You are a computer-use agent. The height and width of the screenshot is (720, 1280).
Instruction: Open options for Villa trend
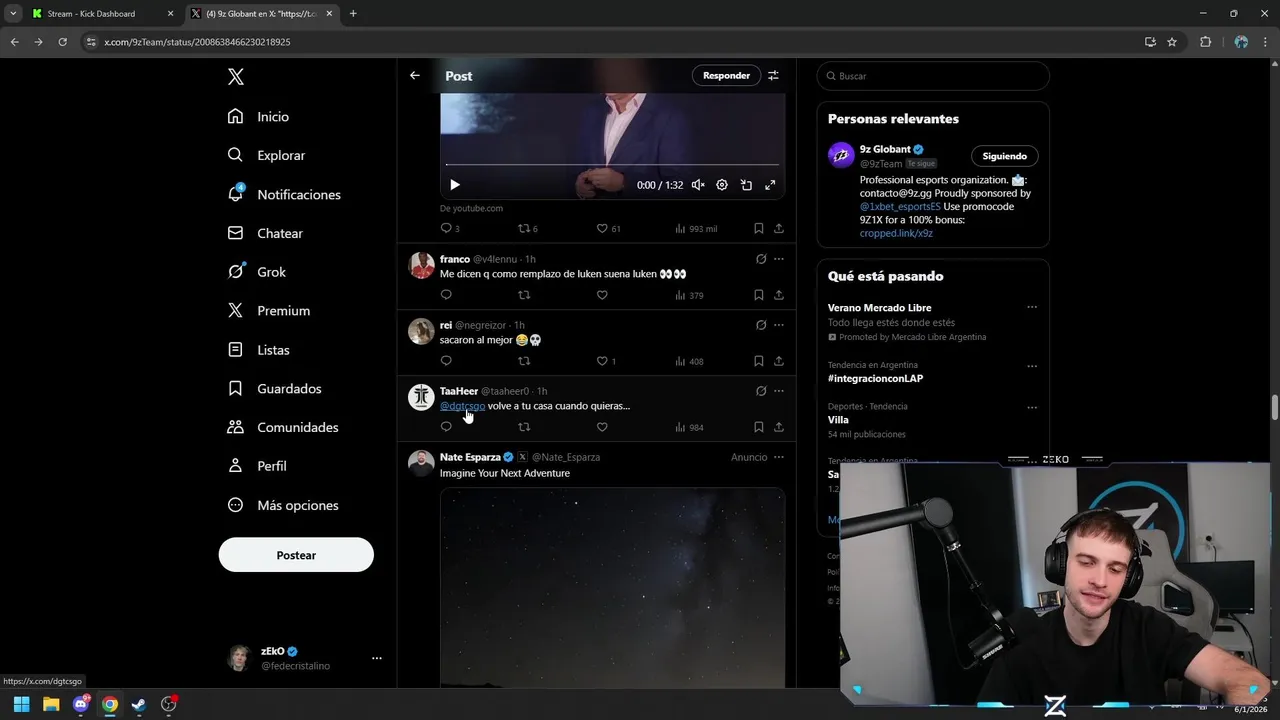[x=1032, y=408]
